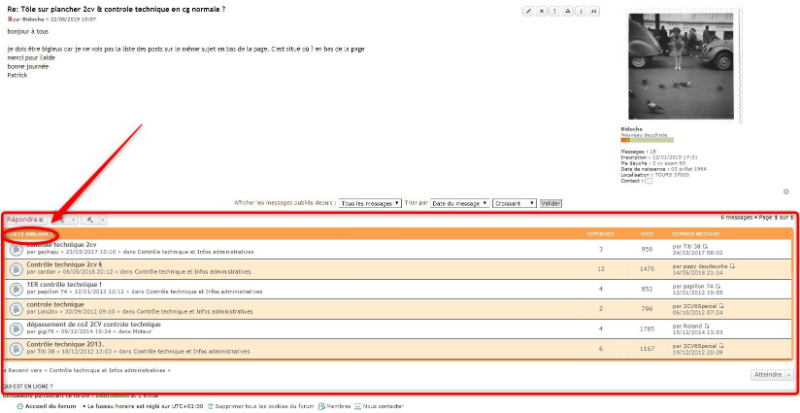This screenshot has height=413, width=800.
Task: Click Bidoche's contact speech bubble icon
Action: (x=648, y=181)
